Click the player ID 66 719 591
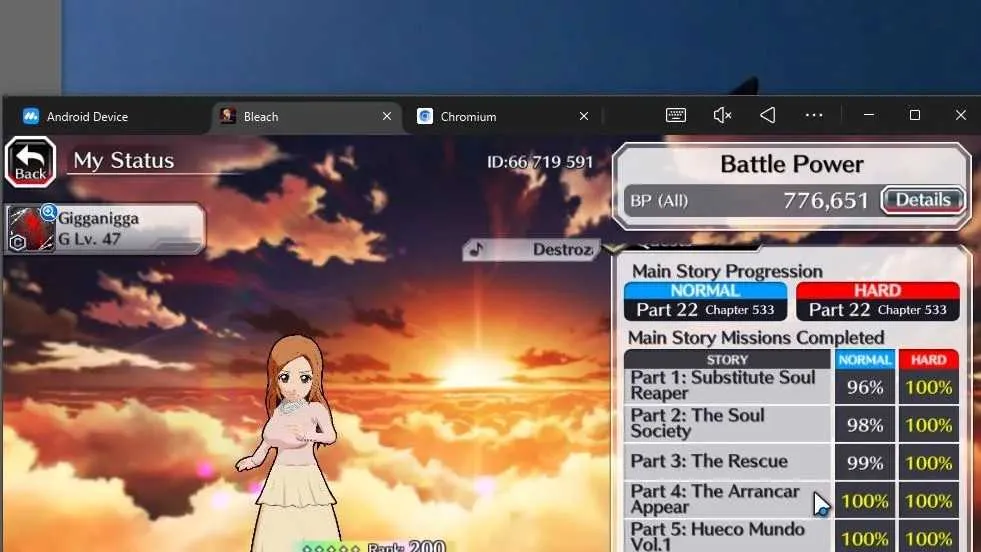 540,162
